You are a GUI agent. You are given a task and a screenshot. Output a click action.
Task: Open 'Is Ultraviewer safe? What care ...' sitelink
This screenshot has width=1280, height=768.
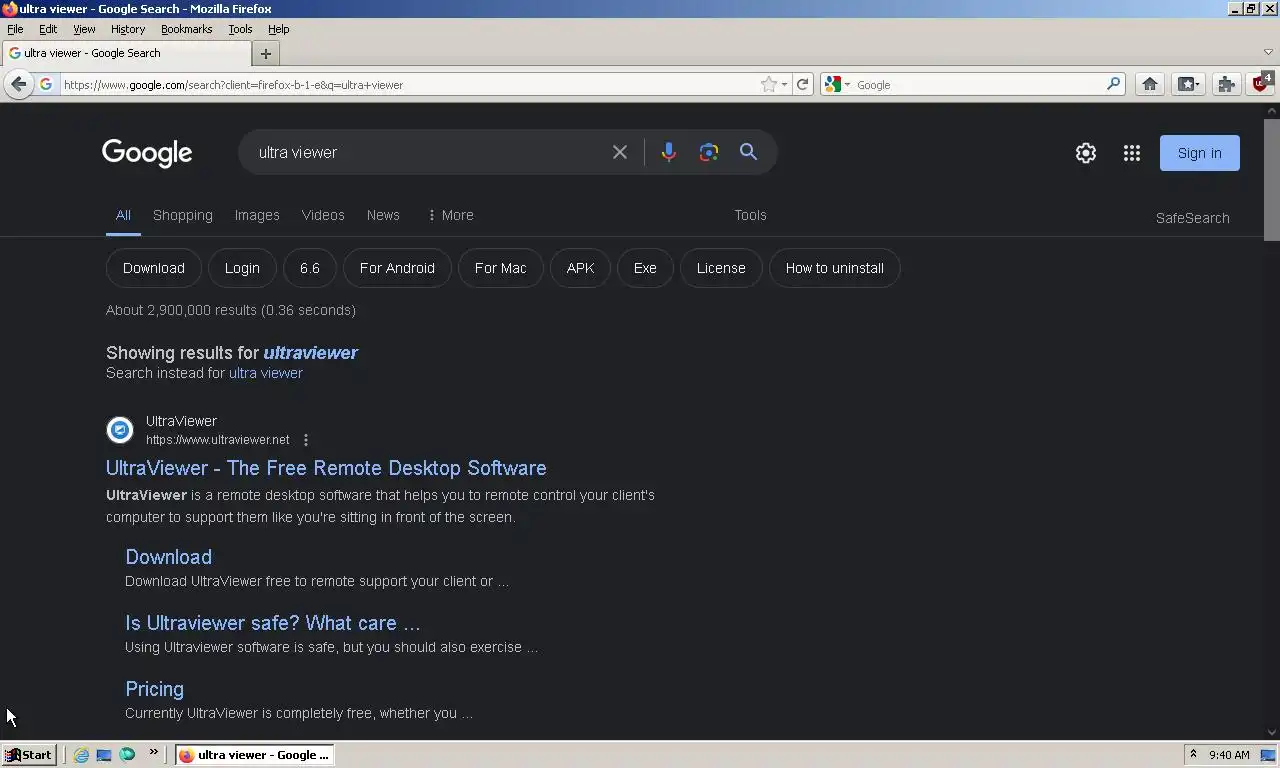(273, 623)
